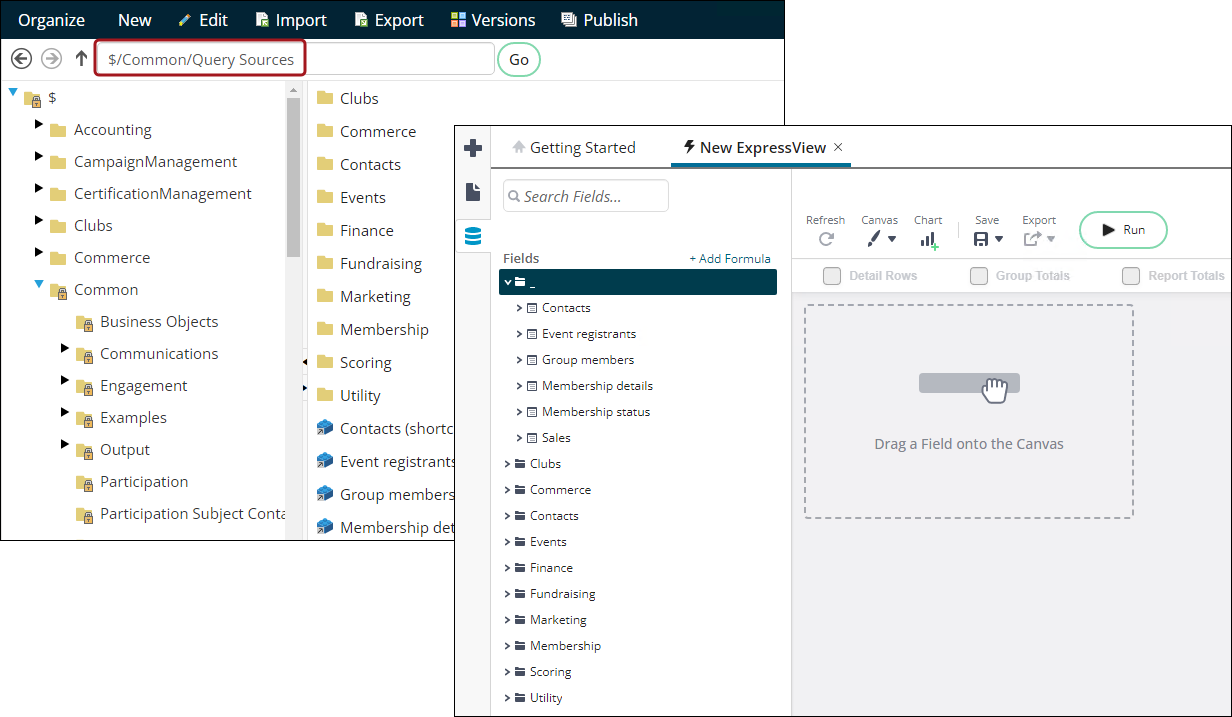Image resolution: width=1232 pixels, height=717 pixels.
Task: Click the Business Objects locked folder icon
Action: [85, 322]
